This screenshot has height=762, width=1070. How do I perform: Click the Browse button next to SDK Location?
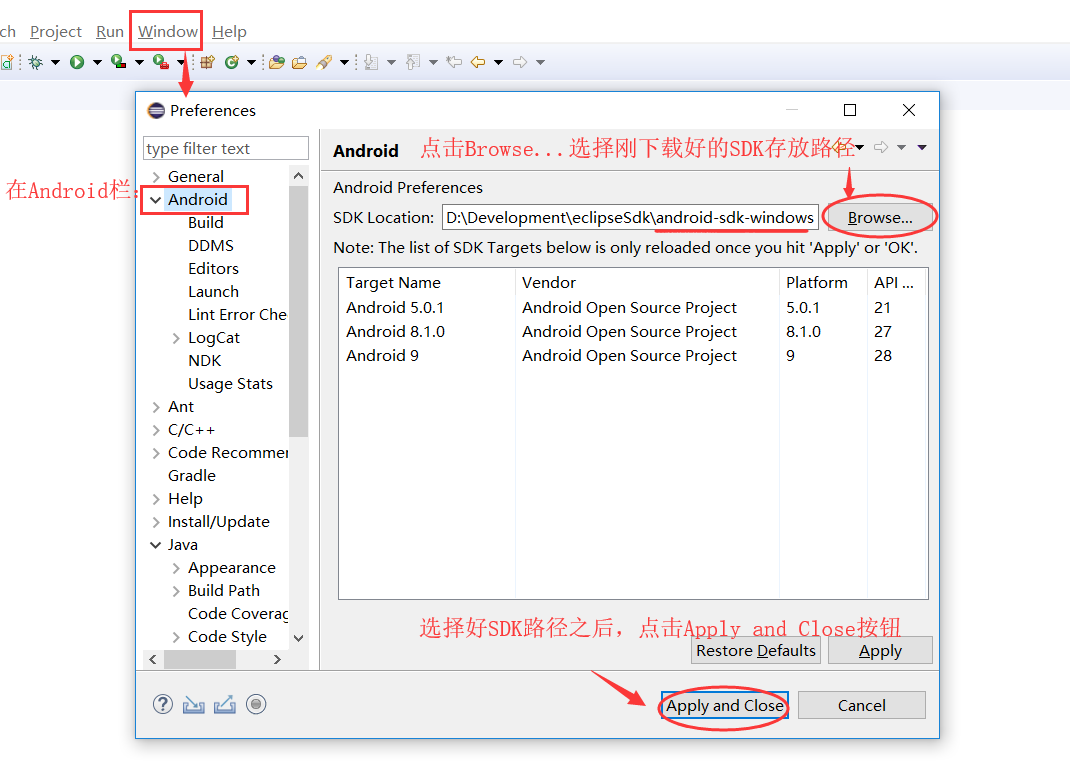[880, 217]
